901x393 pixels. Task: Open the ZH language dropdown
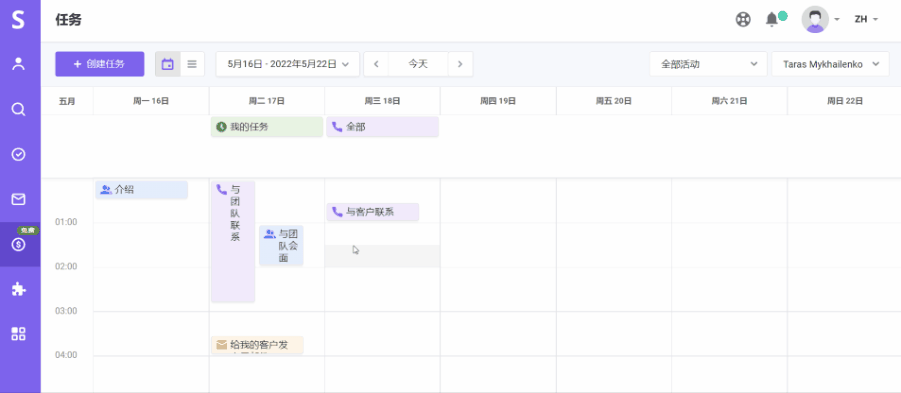866,20
